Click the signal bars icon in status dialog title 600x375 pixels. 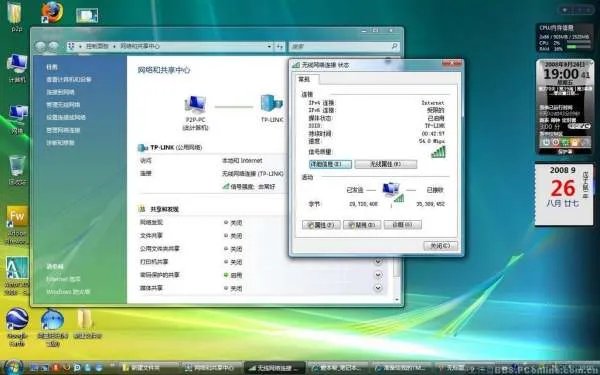[296, 65]
